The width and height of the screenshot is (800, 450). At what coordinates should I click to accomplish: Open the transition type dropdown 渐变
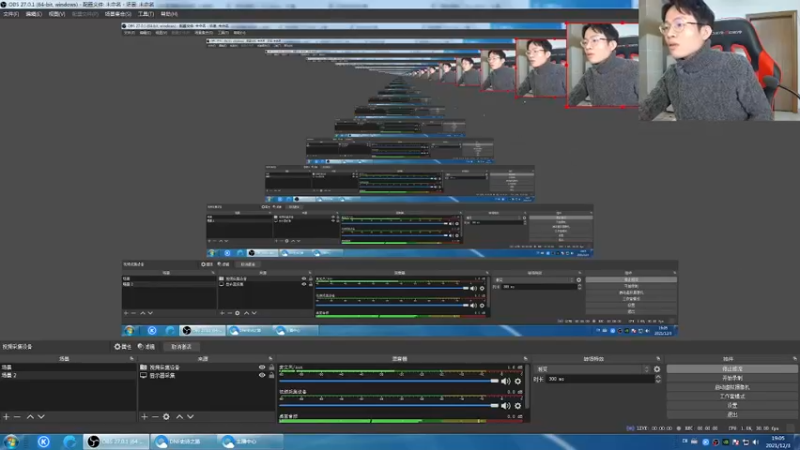[592, 369]
